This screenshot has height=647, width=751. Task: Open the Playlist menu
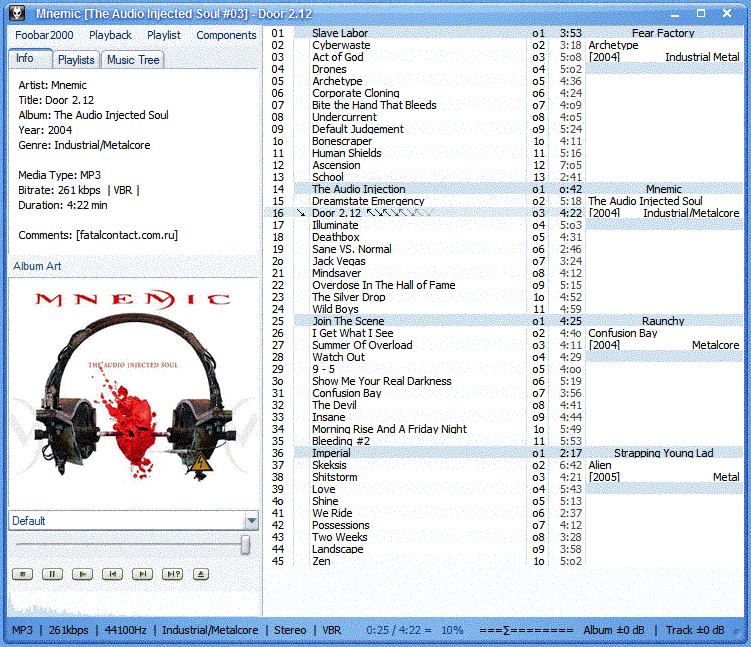(164, 35)
